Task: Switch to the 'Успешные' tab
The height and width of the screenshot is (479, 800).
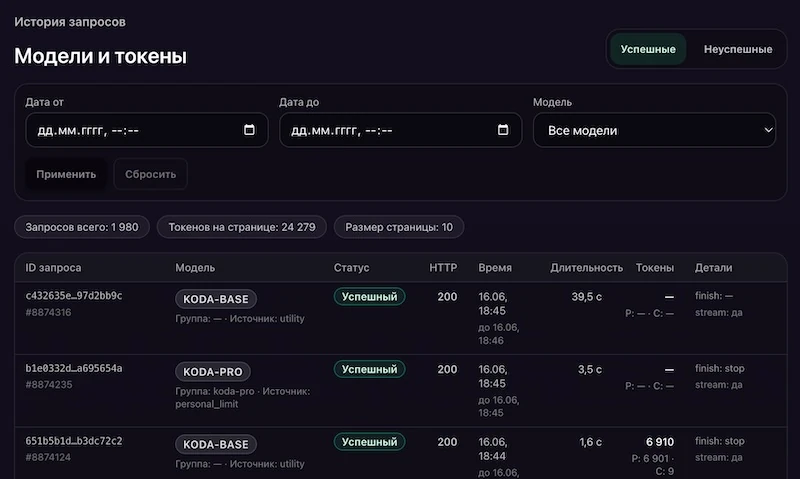Action: pyautogui.click(x=648, y=49)
